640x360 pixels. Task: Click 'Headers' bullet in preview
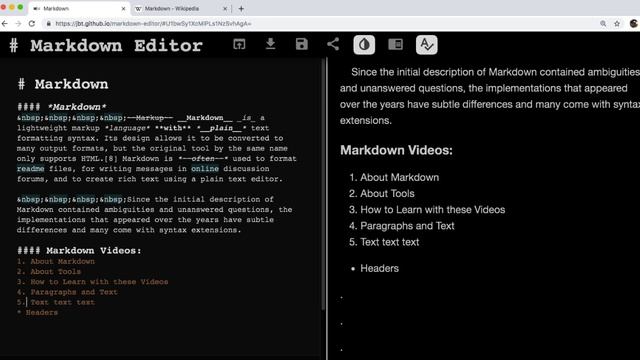380,268
